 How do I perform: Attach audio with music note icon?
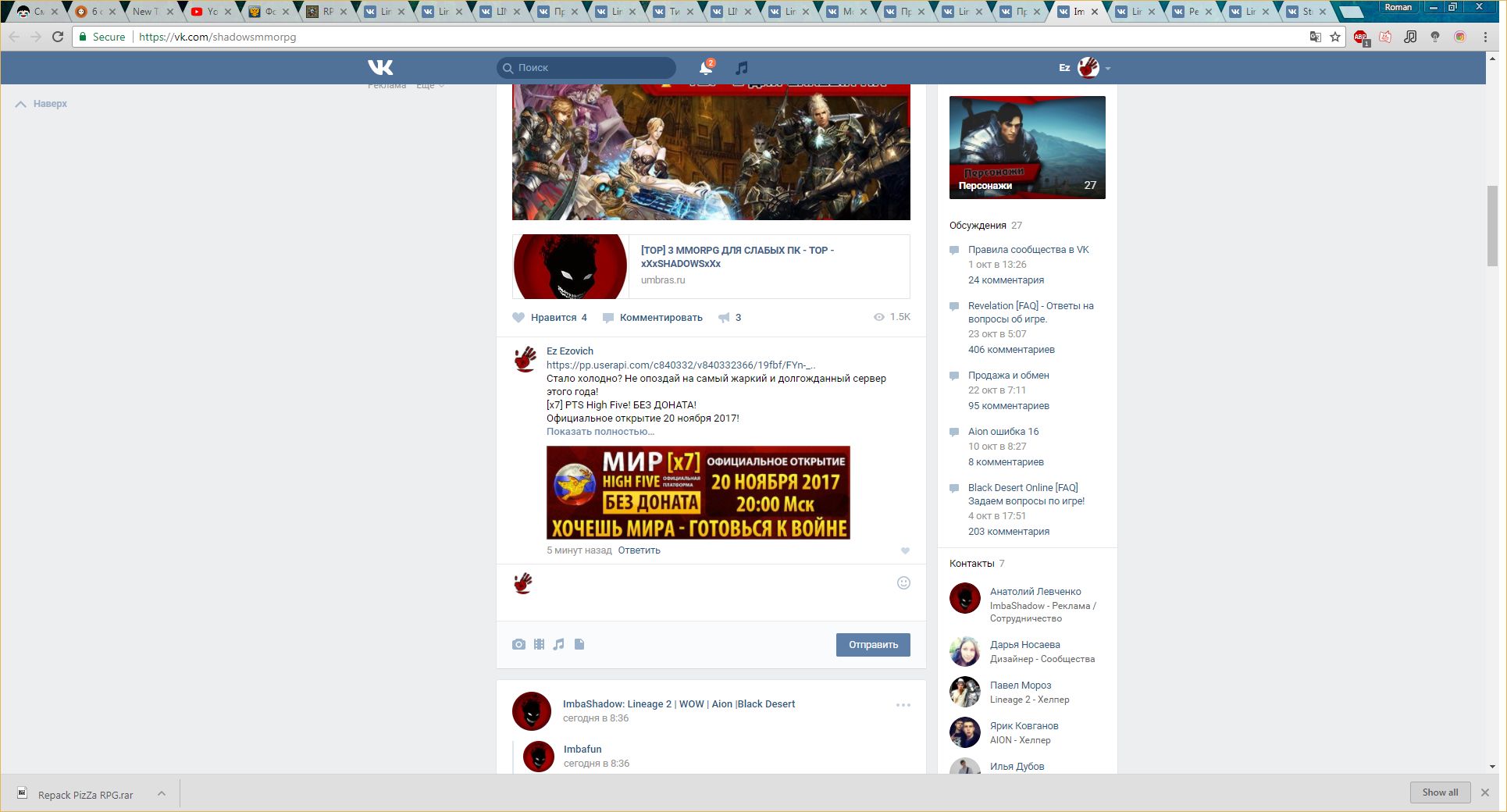click(x=558, y=645)
